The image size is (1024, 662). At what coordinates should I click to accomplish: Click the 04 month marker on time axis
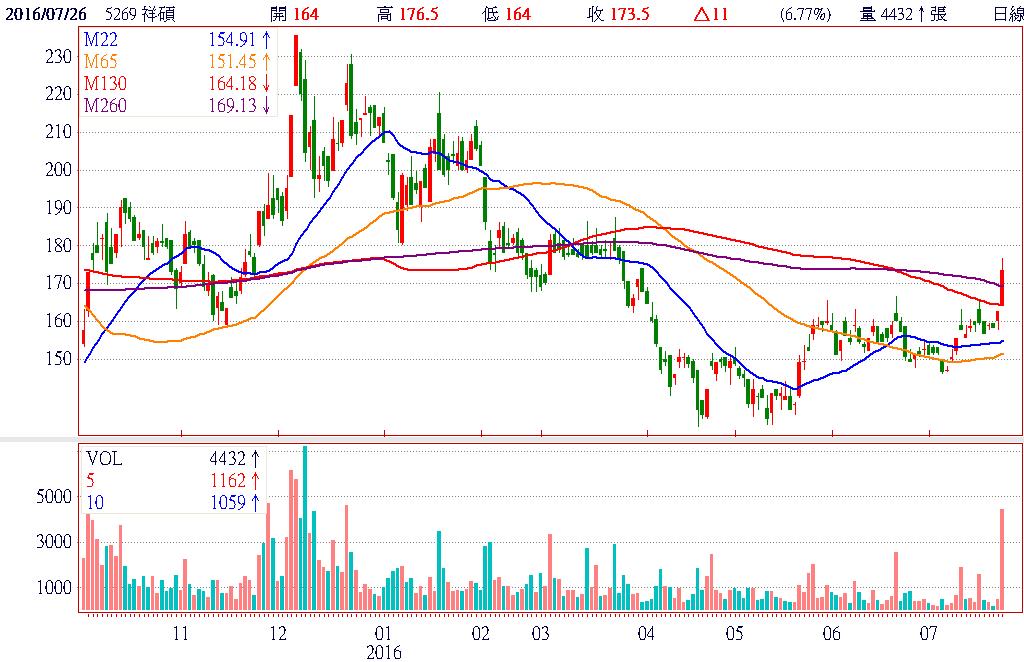click(x=646, y=634)
